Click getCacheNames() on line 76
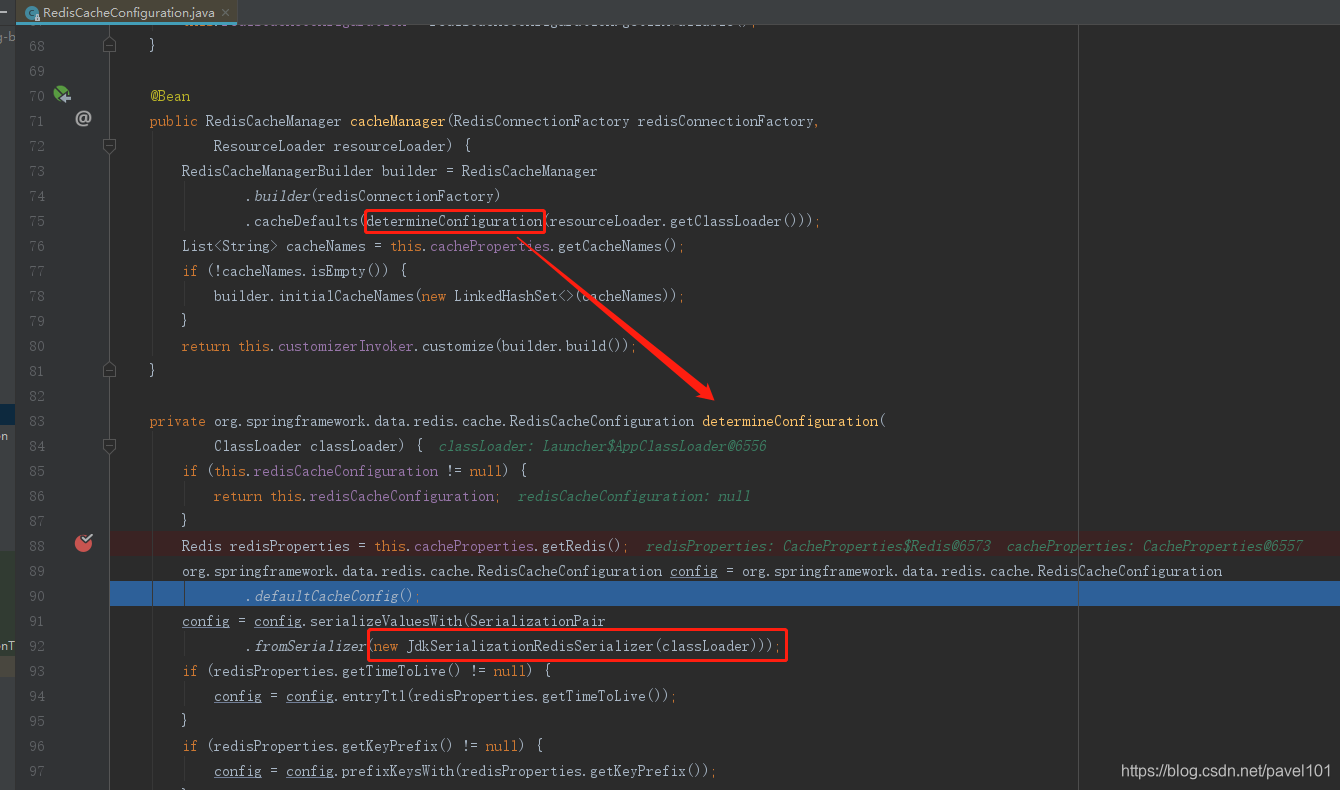 pos(618,246)
